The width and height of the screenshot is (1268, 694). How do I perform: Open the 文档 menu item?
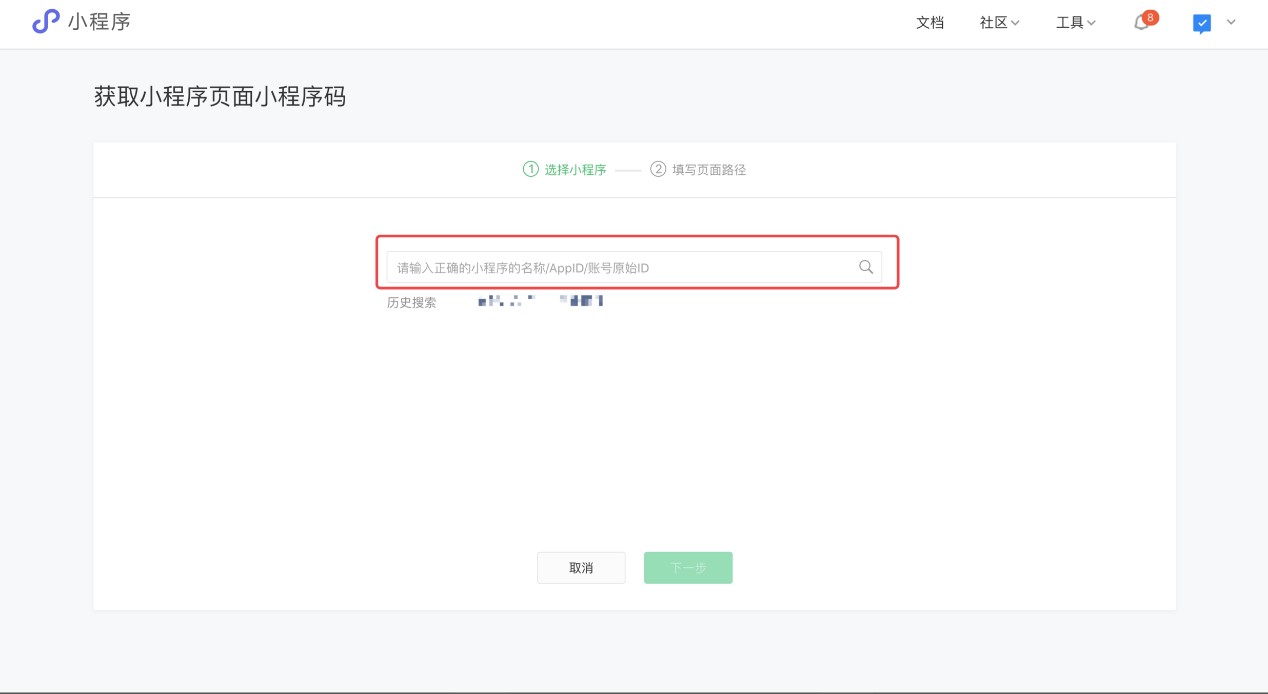tap(930, 23)
